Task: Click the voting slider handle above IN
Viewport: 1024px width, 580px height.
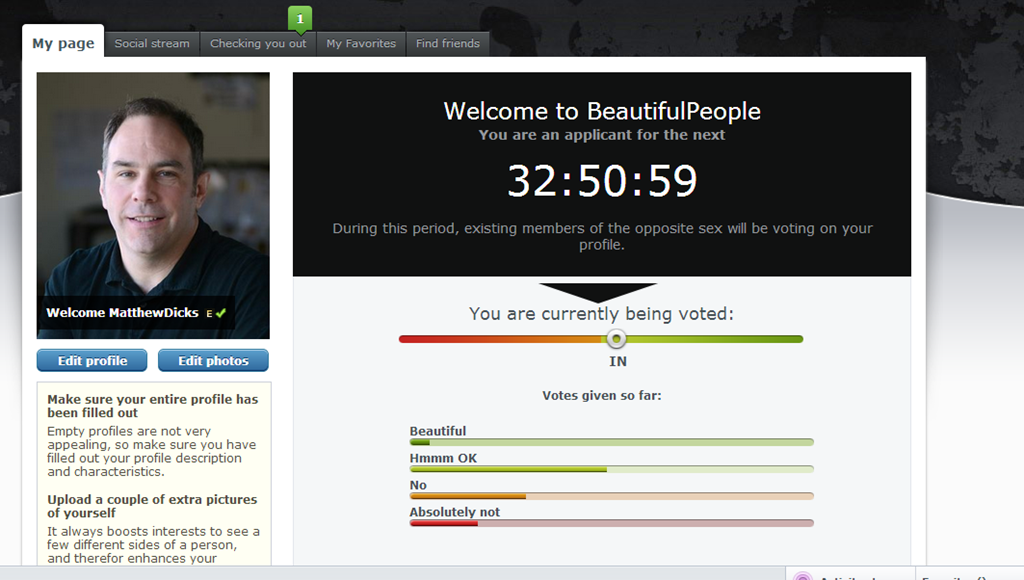Action: click(616, 338)
